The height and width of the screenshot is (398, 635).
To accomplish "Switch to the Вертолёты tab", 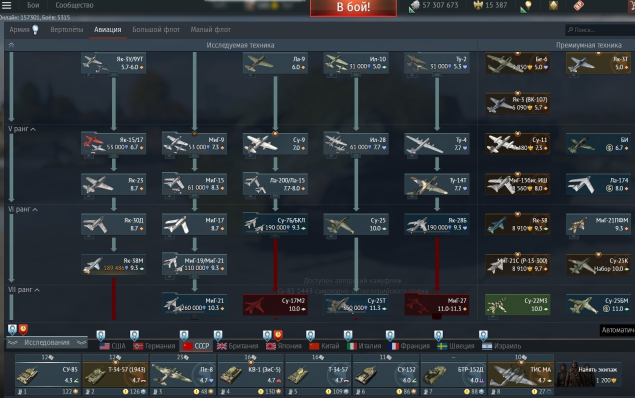I will (67, 30).
